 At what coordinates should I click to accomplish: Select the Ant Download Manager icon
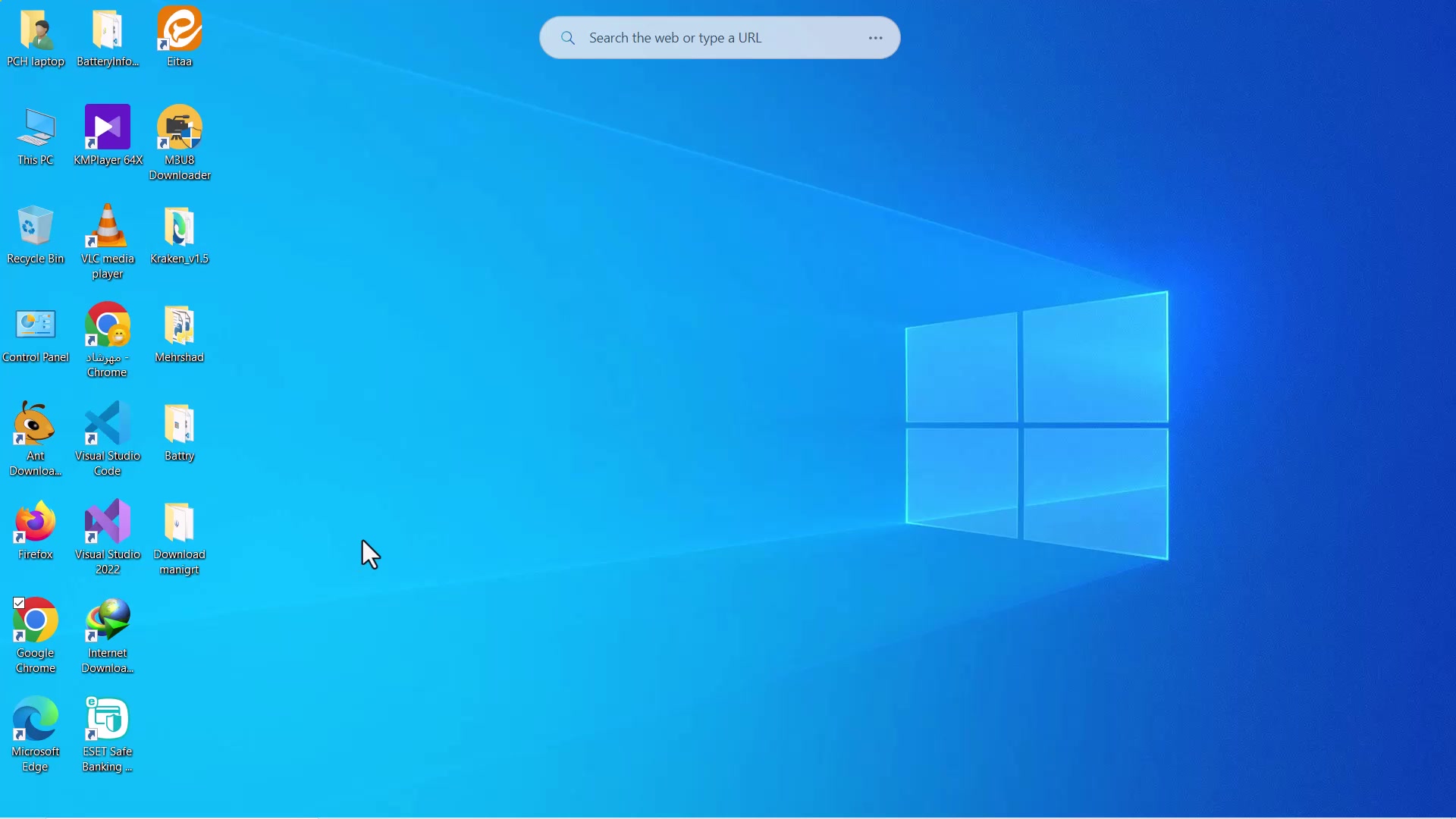36,423
